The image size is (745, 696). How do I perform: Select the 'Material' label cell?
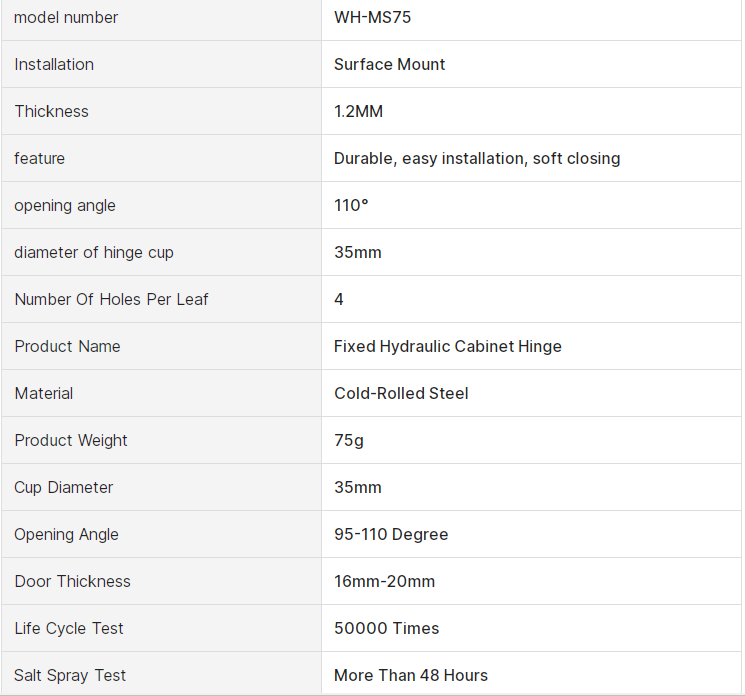pos(44,393)
